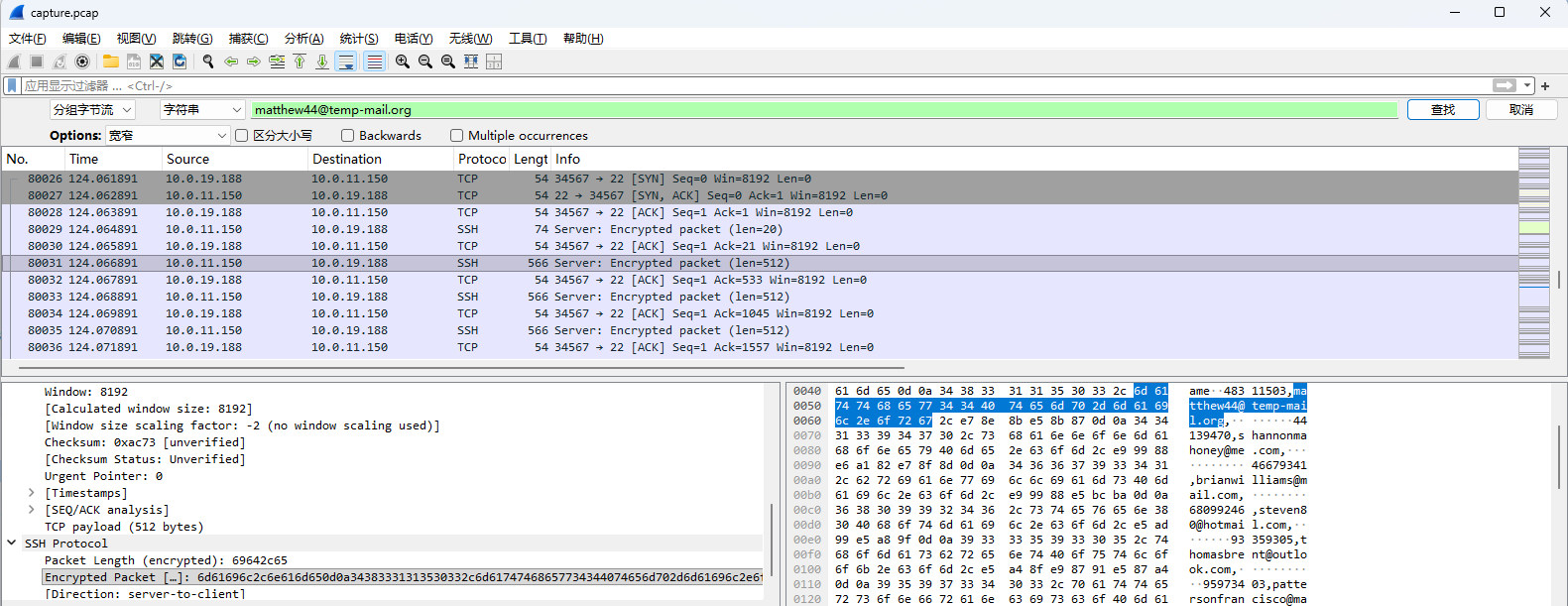This screenshot has height=606, width=1568.
Task: Click the 取消 cancel button
Action: pyautogui.click(x=1520, y=110)
